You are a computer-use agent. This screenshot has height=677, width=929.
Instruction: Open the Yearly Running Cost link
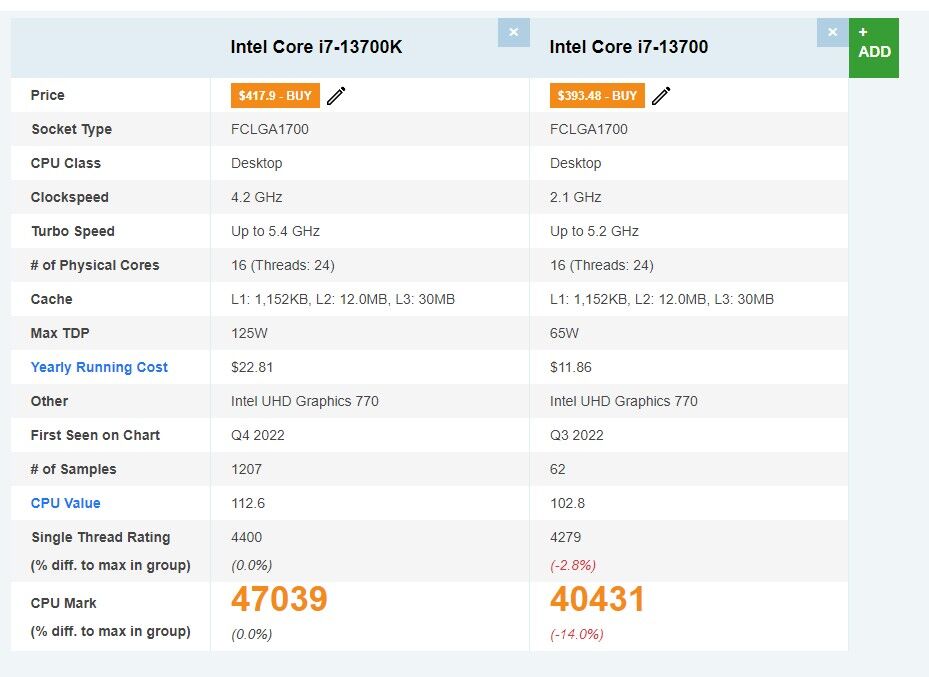[99, 367]
